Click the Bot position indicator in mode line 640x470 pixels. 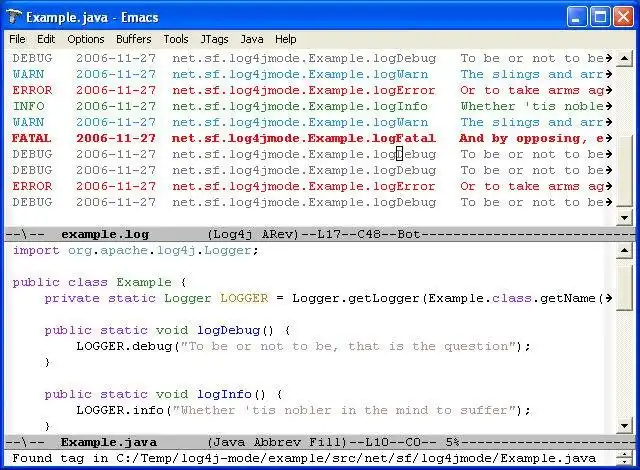pos(408,234)
